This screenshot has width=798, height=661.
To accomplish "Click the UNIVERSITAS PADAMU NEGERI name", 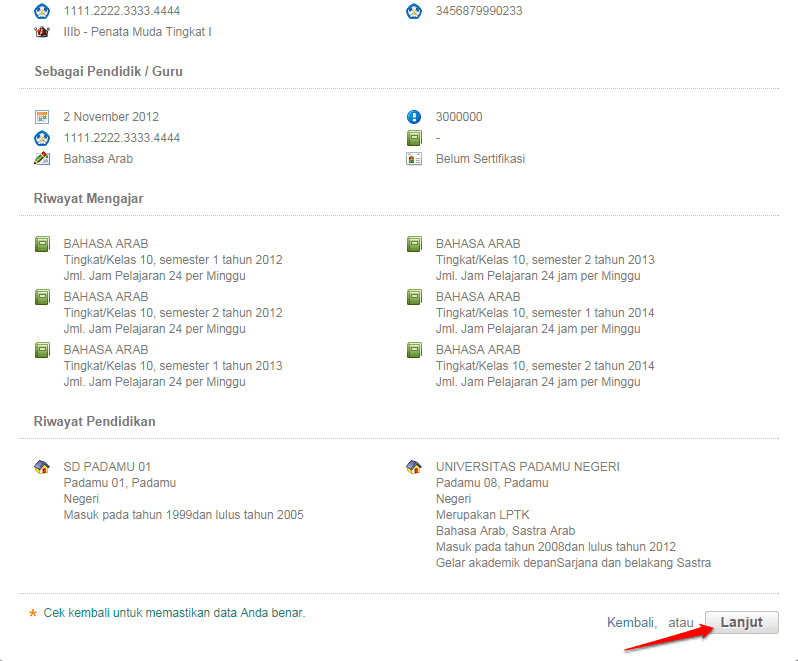I will (528, 467).
